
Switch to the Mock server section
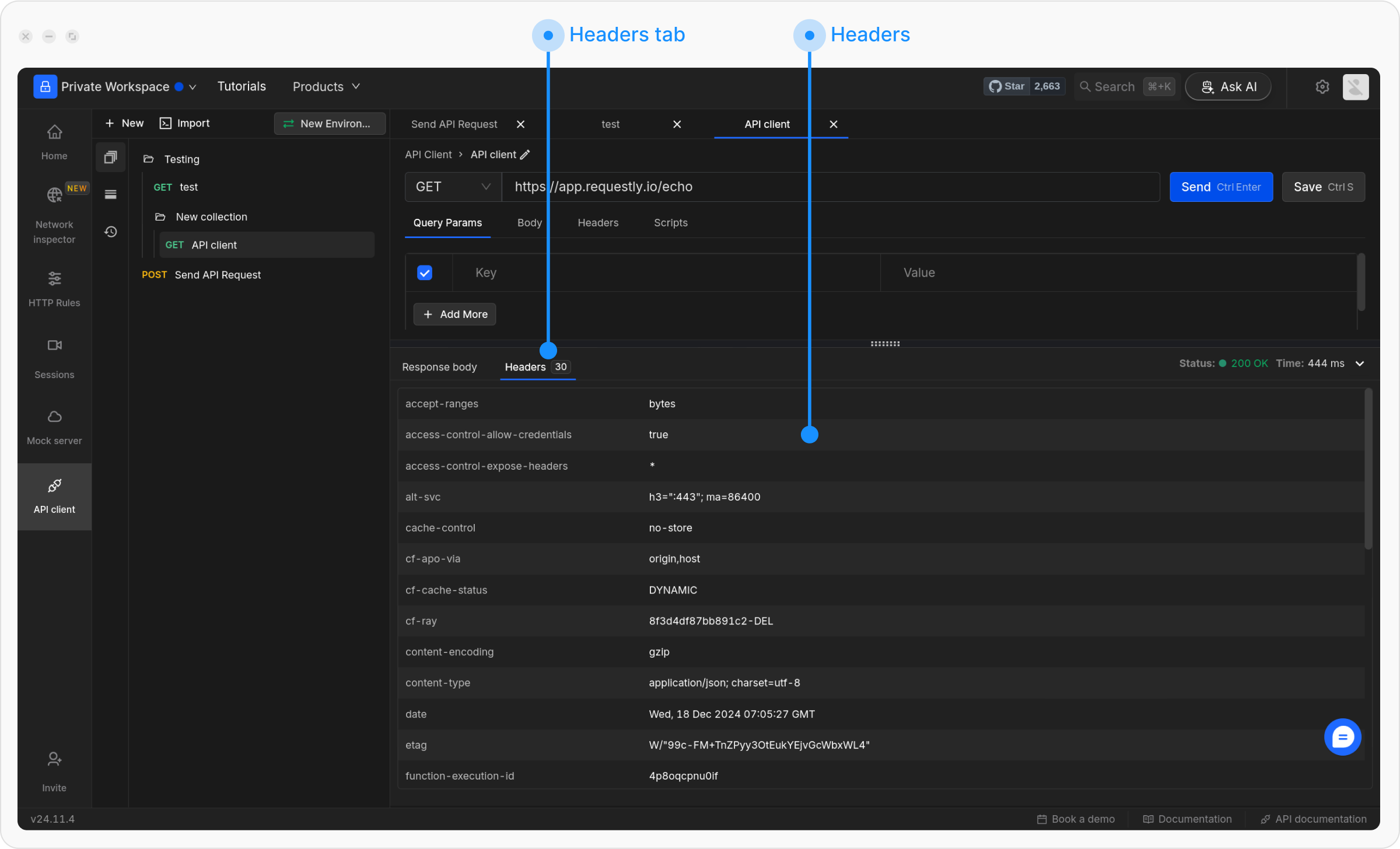[x=54, y=426]
